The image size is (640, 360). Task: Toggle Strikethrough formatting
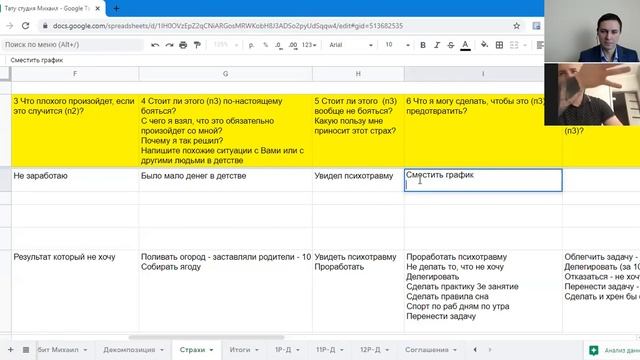pos(451,45)
